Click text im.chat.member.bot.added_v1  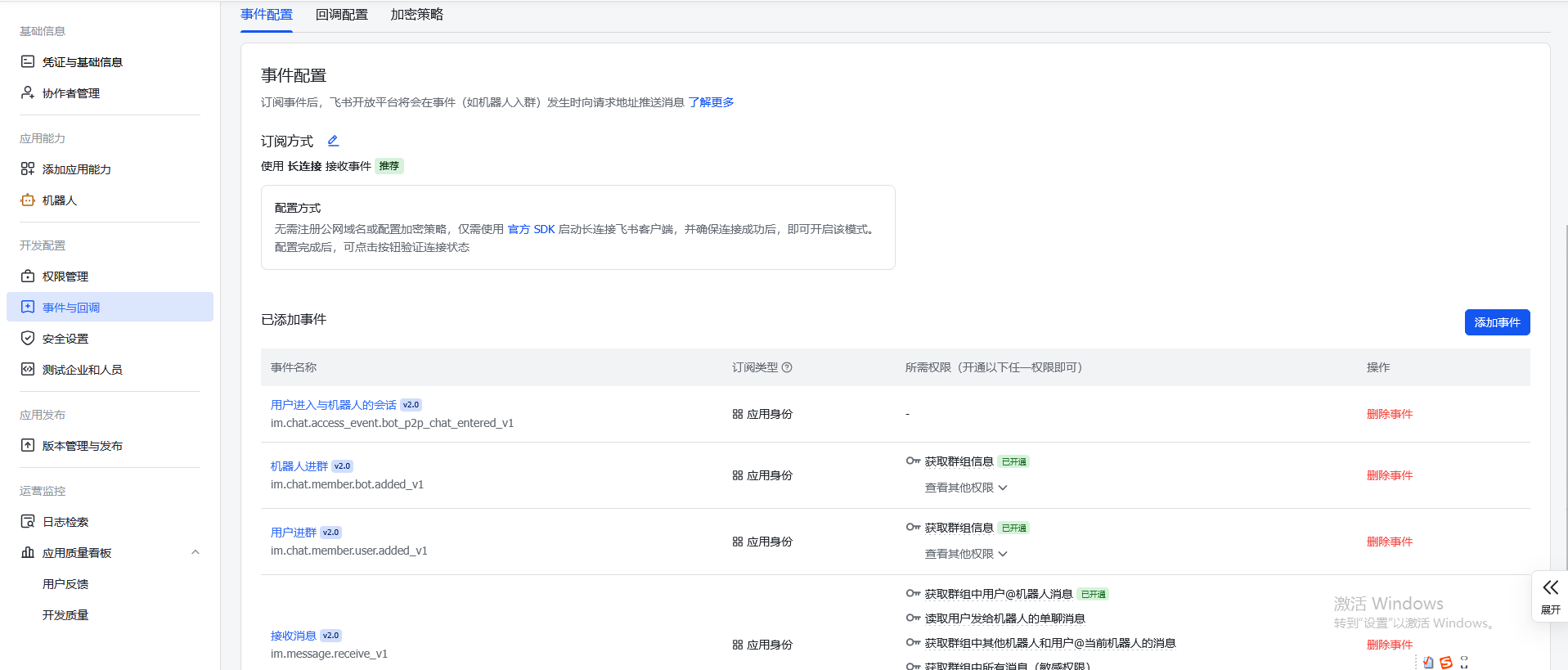[347, 484]
